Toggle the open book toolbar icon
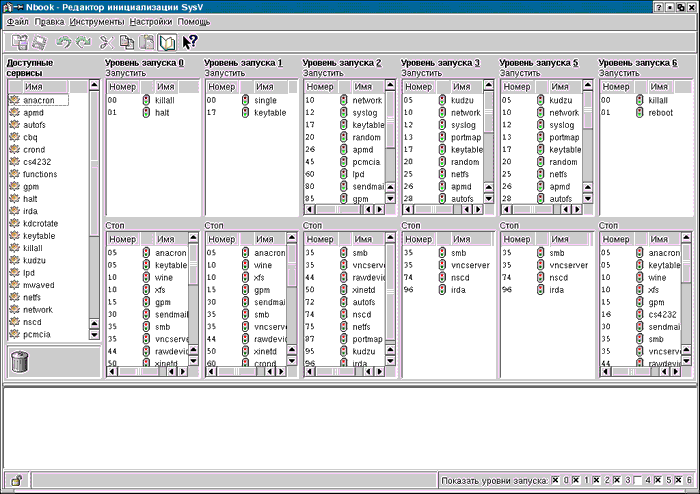 click(167, 42)
